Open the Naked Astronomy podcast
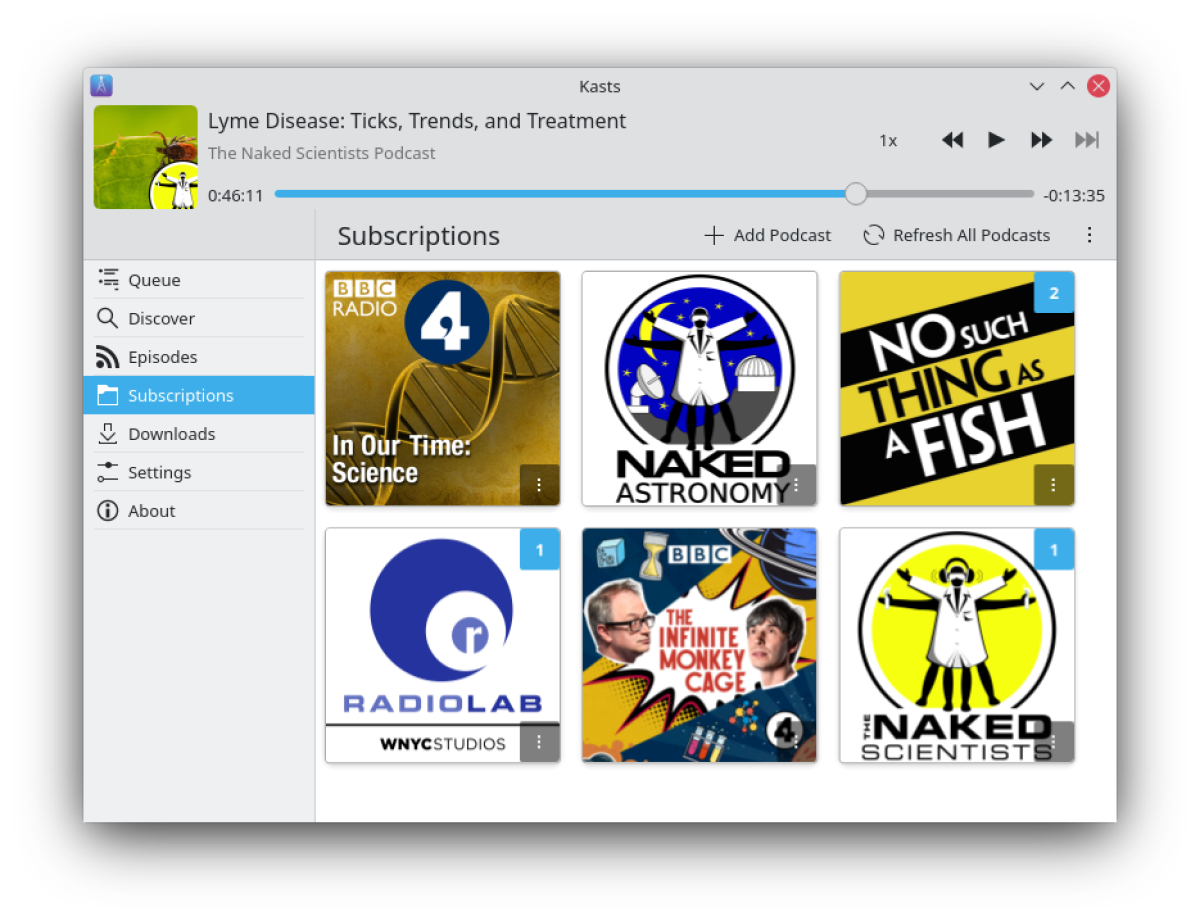 click(x=700, y=388)
